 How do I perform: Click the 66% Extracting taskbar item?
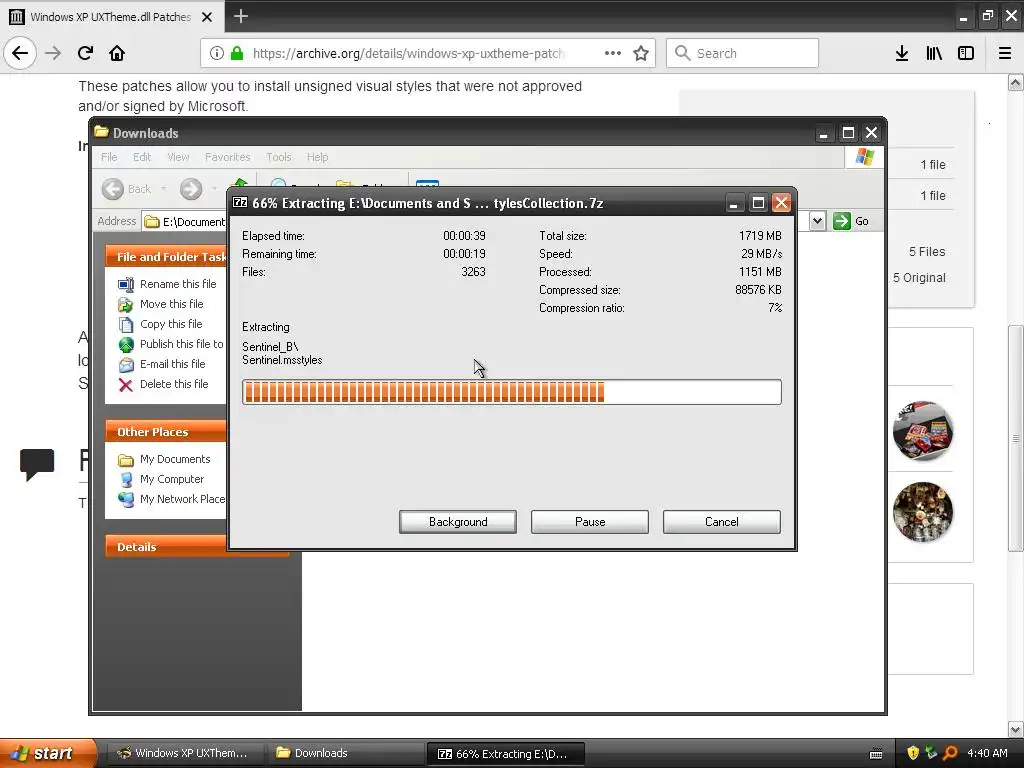(505, 754)
